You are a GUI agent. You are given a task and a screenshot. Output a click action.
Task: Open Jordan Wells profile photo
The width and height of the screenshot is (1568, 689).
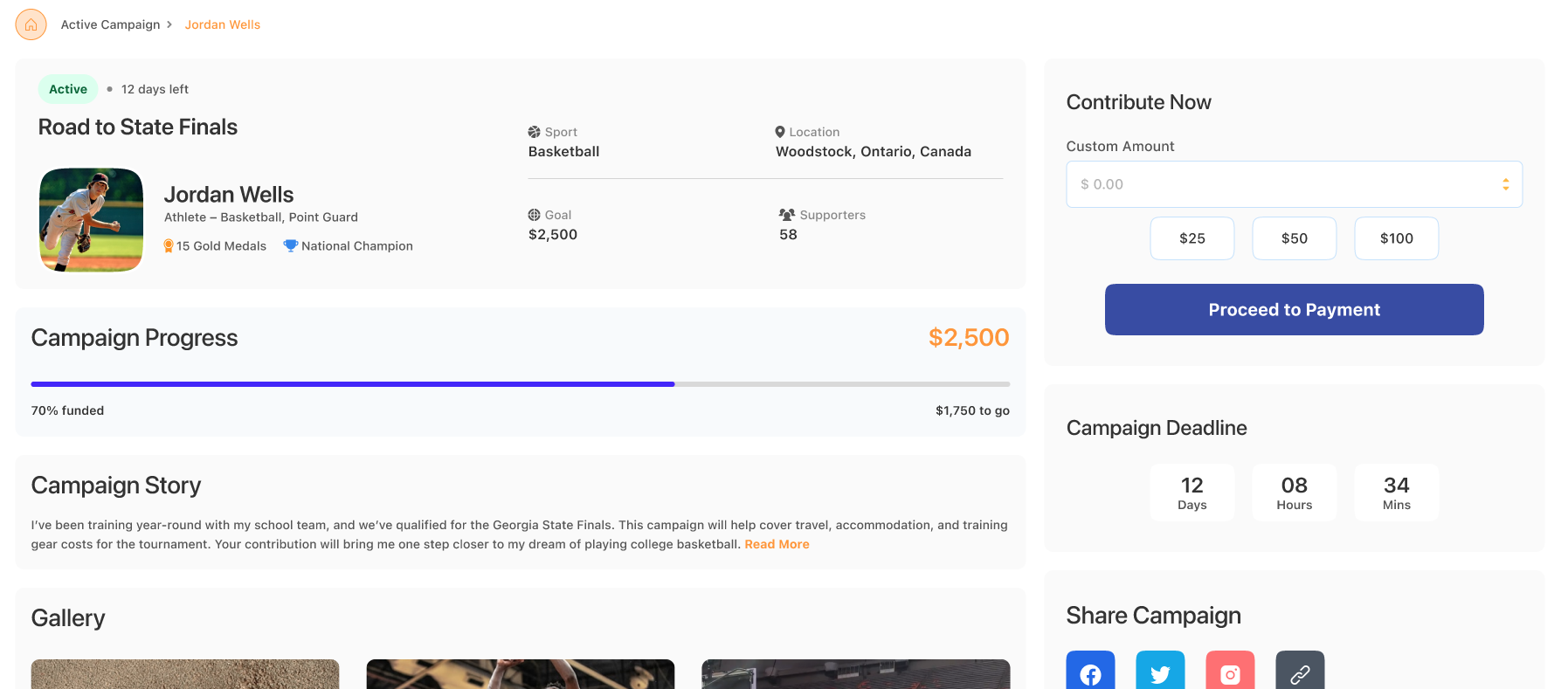point(91,220)
